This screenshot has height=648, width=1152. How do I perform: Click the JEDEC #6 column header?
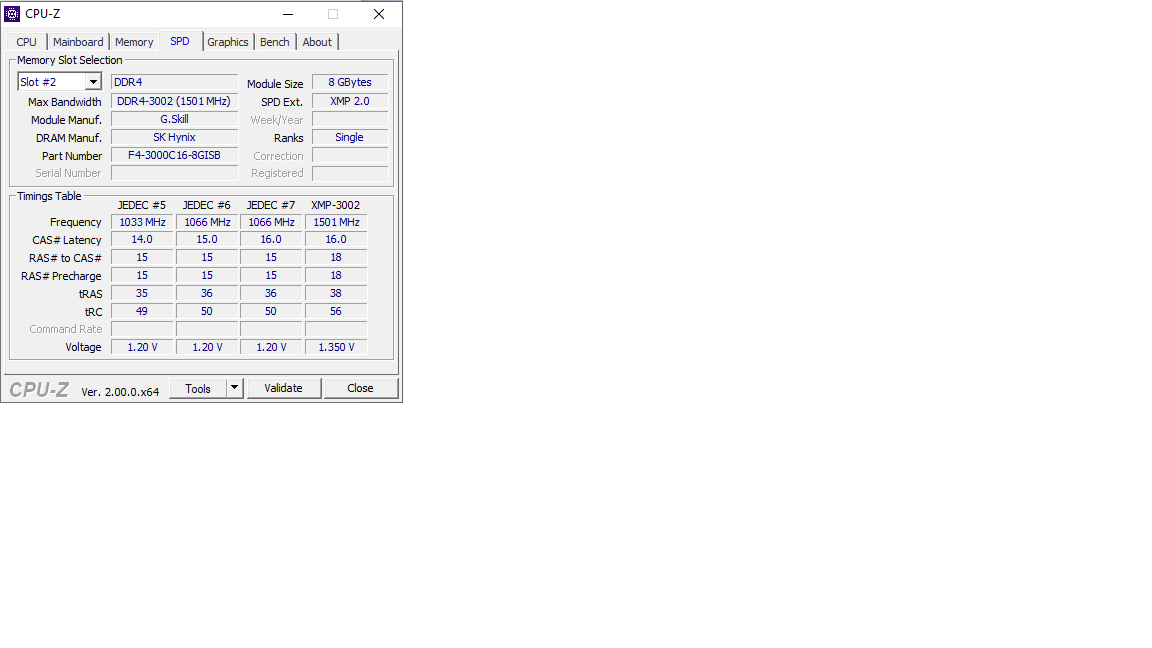point(206,205)
